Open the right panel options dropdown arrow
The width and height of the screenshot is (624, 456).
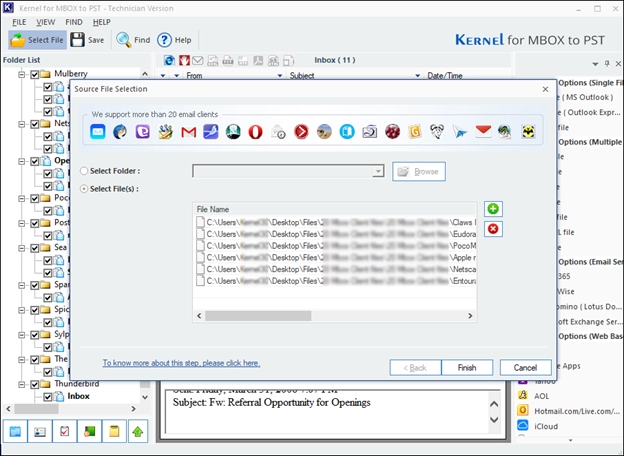pyautogui.click(x=595, y=64)
